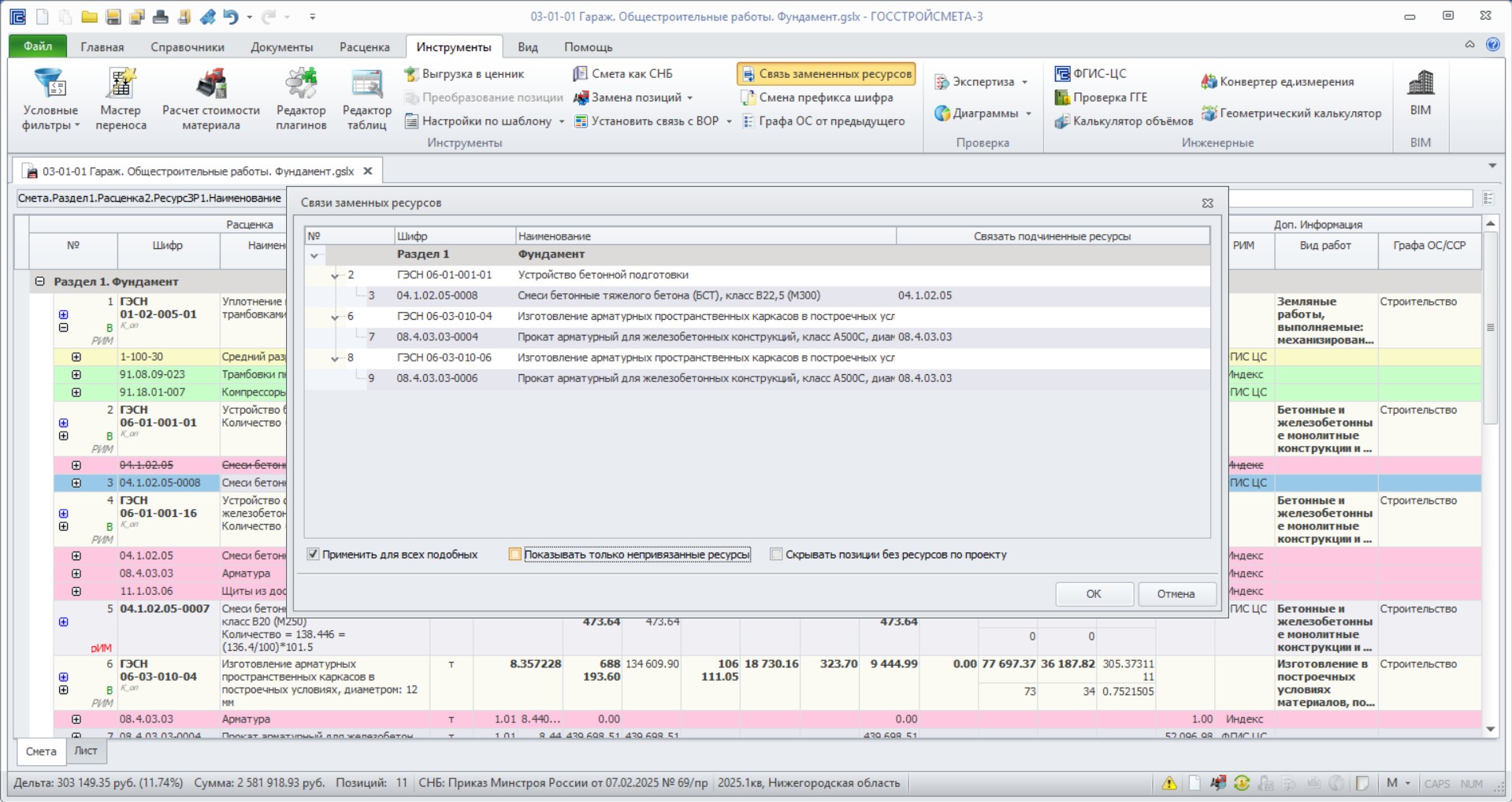The height and width of the screenshot is (802, 1512).
Task: Click the Отмена button
Action: [1176, 594]
